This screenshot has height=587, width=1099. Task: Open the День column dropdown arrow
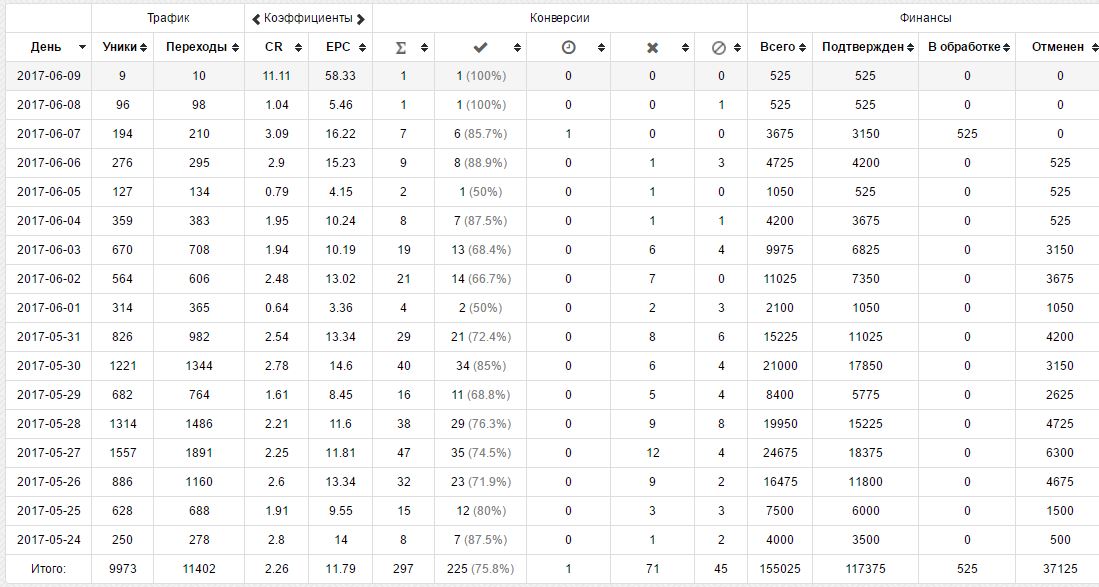82,48
